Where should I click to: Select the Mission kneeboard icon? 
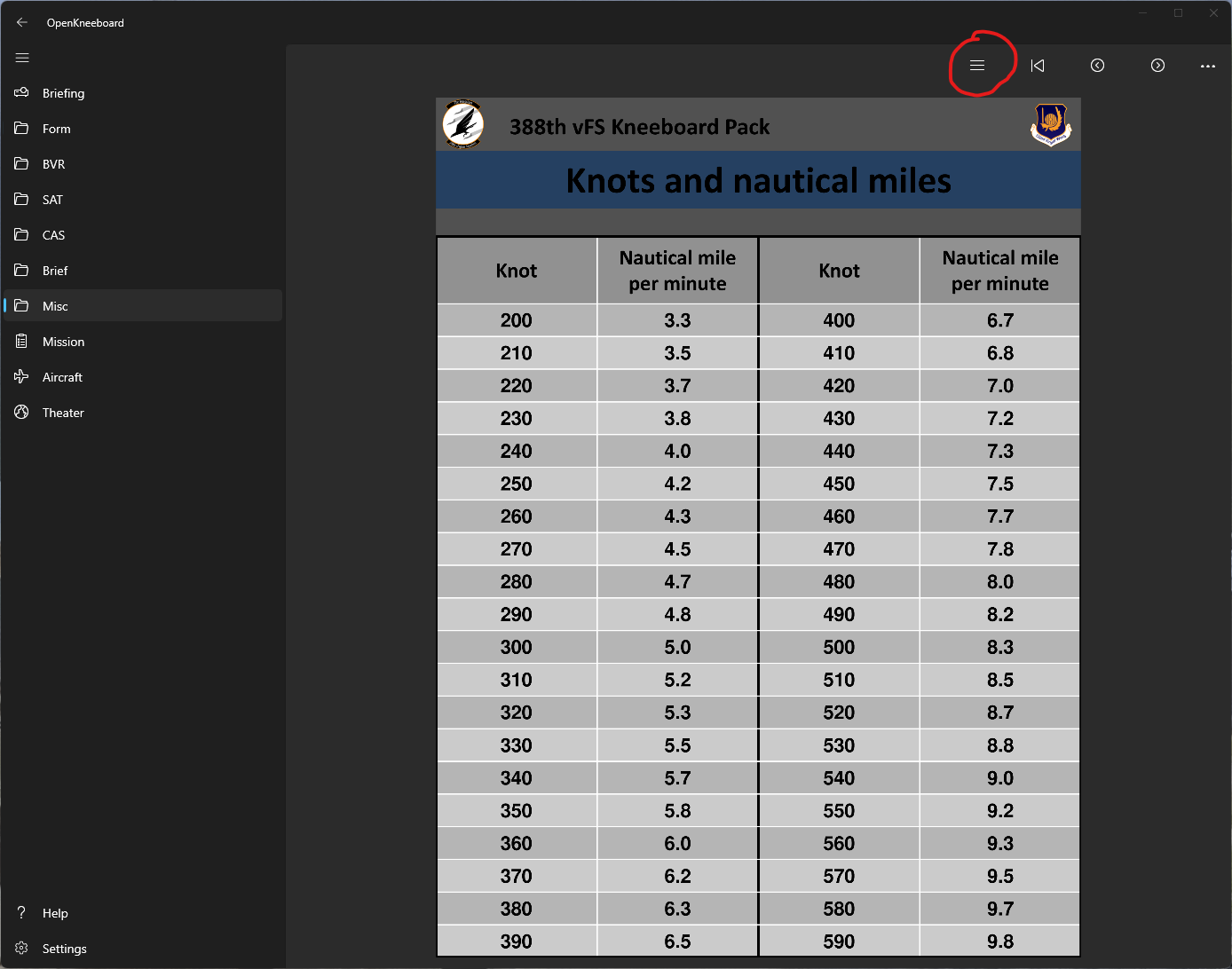click(x=21, y=341)
